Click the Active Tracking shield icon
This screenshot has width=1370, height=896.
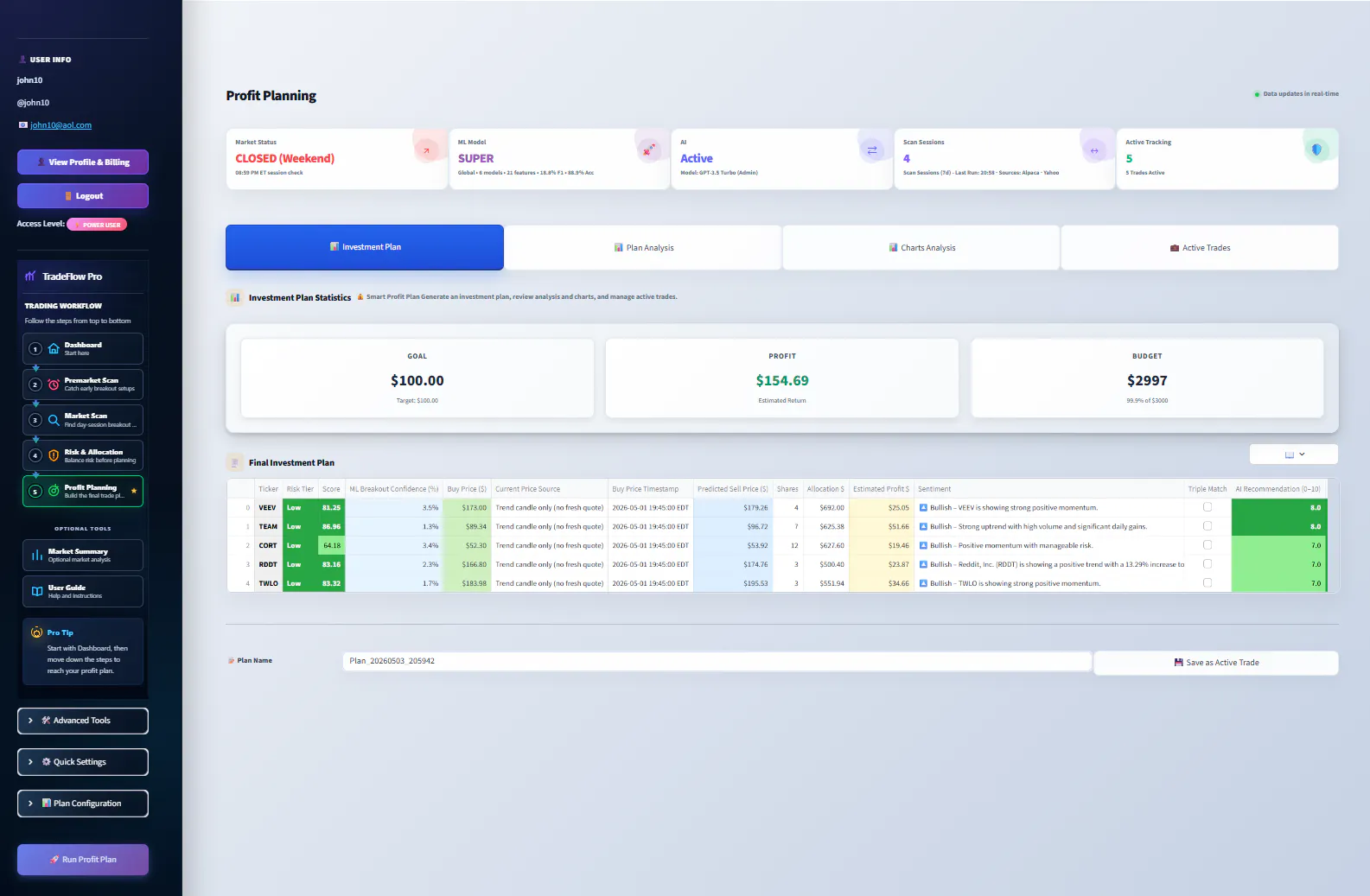1316,149
